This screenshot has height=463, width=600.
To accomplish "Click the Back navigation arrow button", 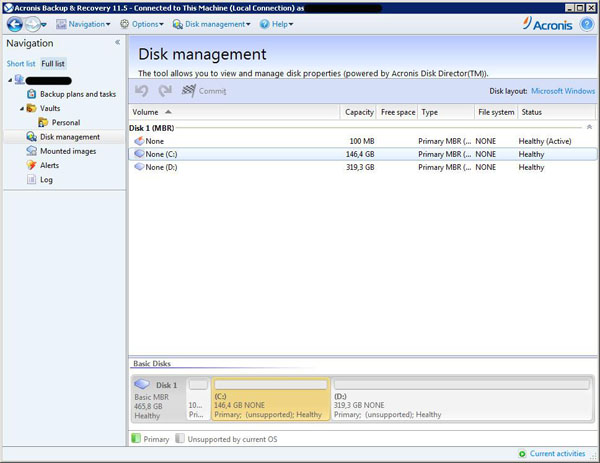I will tap(15, 25).
